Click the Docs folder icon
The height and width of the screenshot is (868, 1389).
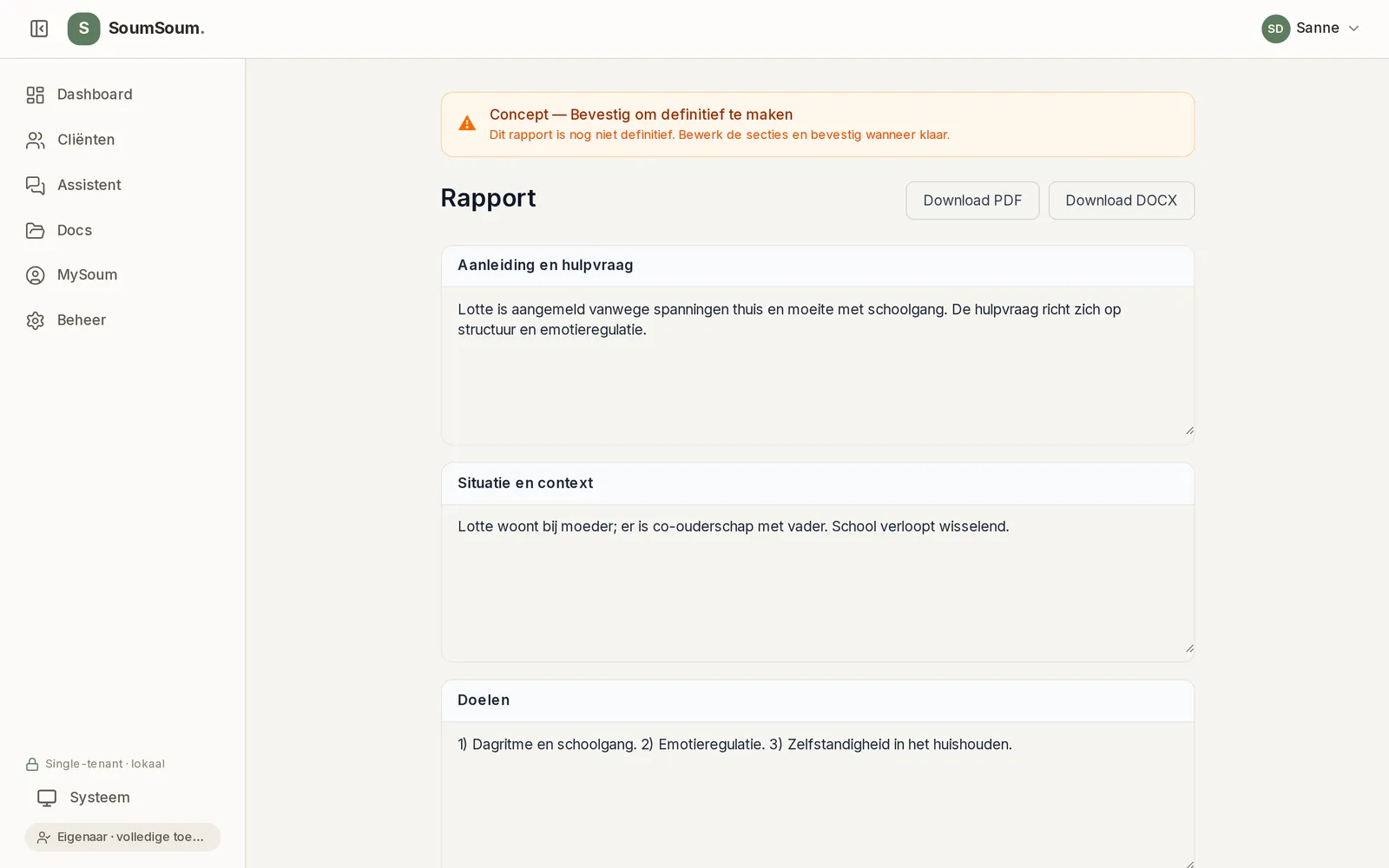36,230
